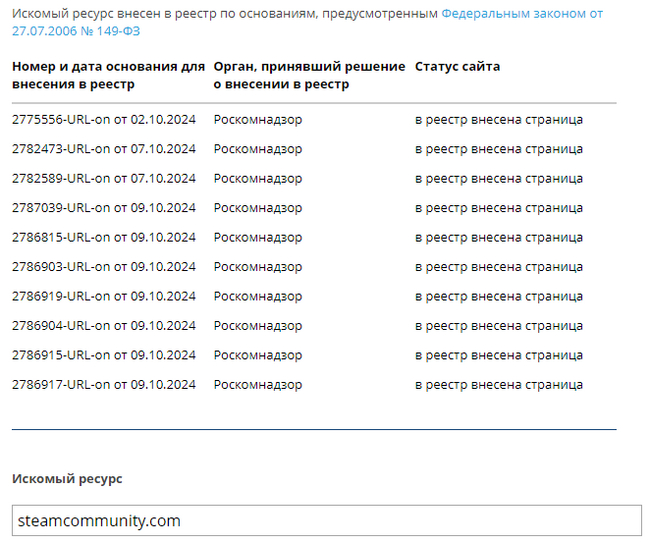Select entry 2782473-URL-on from 07.10.2024
This screenshot has width=650, height=543.
[104, 149]
